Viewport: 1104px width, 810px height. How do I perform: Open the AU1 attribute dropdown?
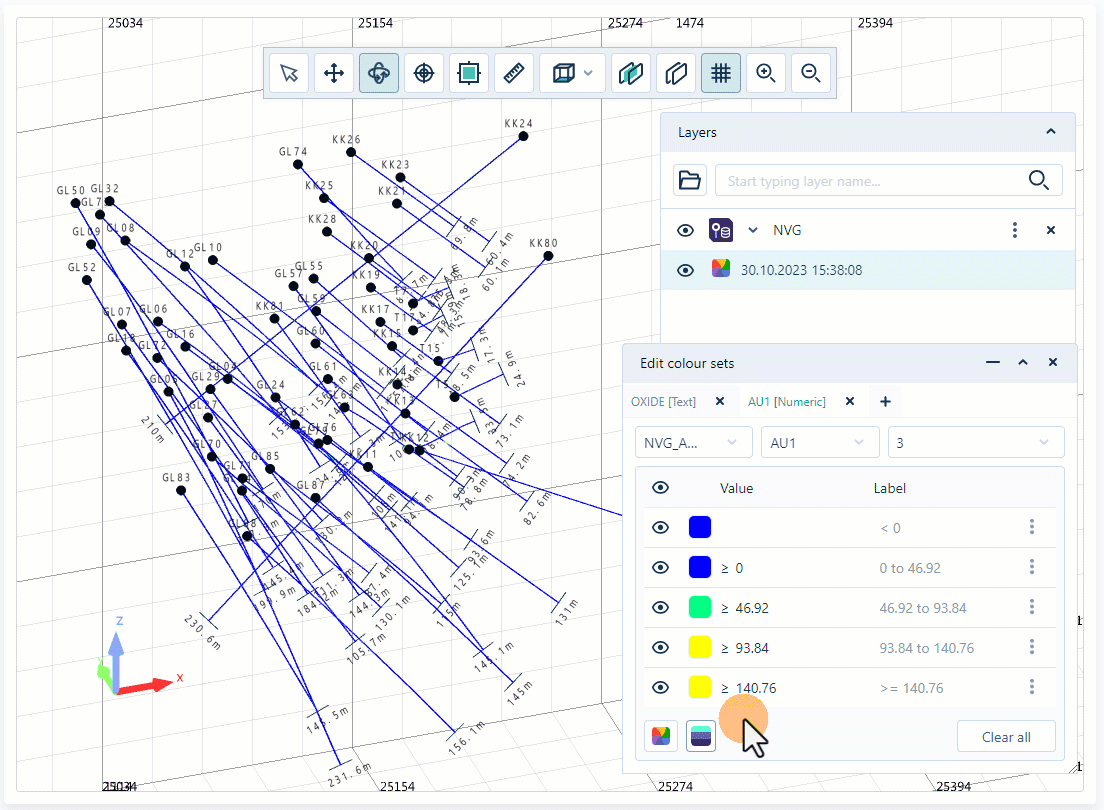coord(820,441)
